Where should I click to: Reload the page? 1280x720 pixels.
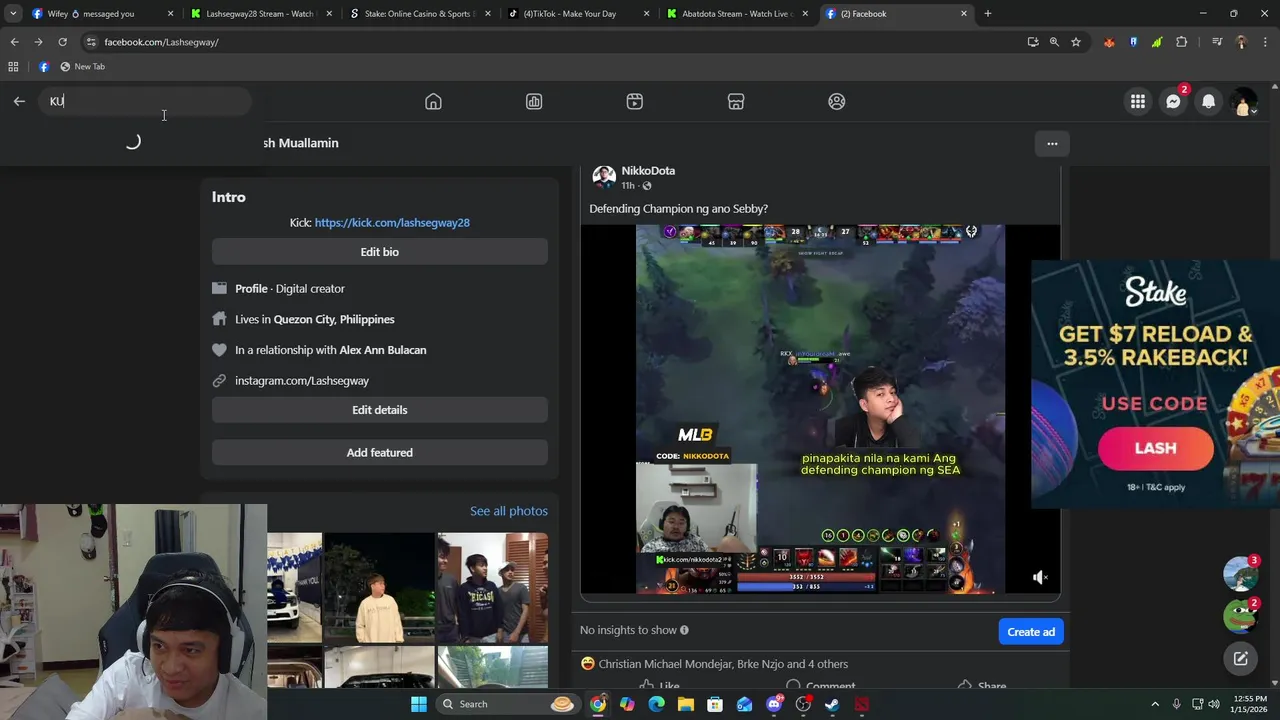[62, 42]
